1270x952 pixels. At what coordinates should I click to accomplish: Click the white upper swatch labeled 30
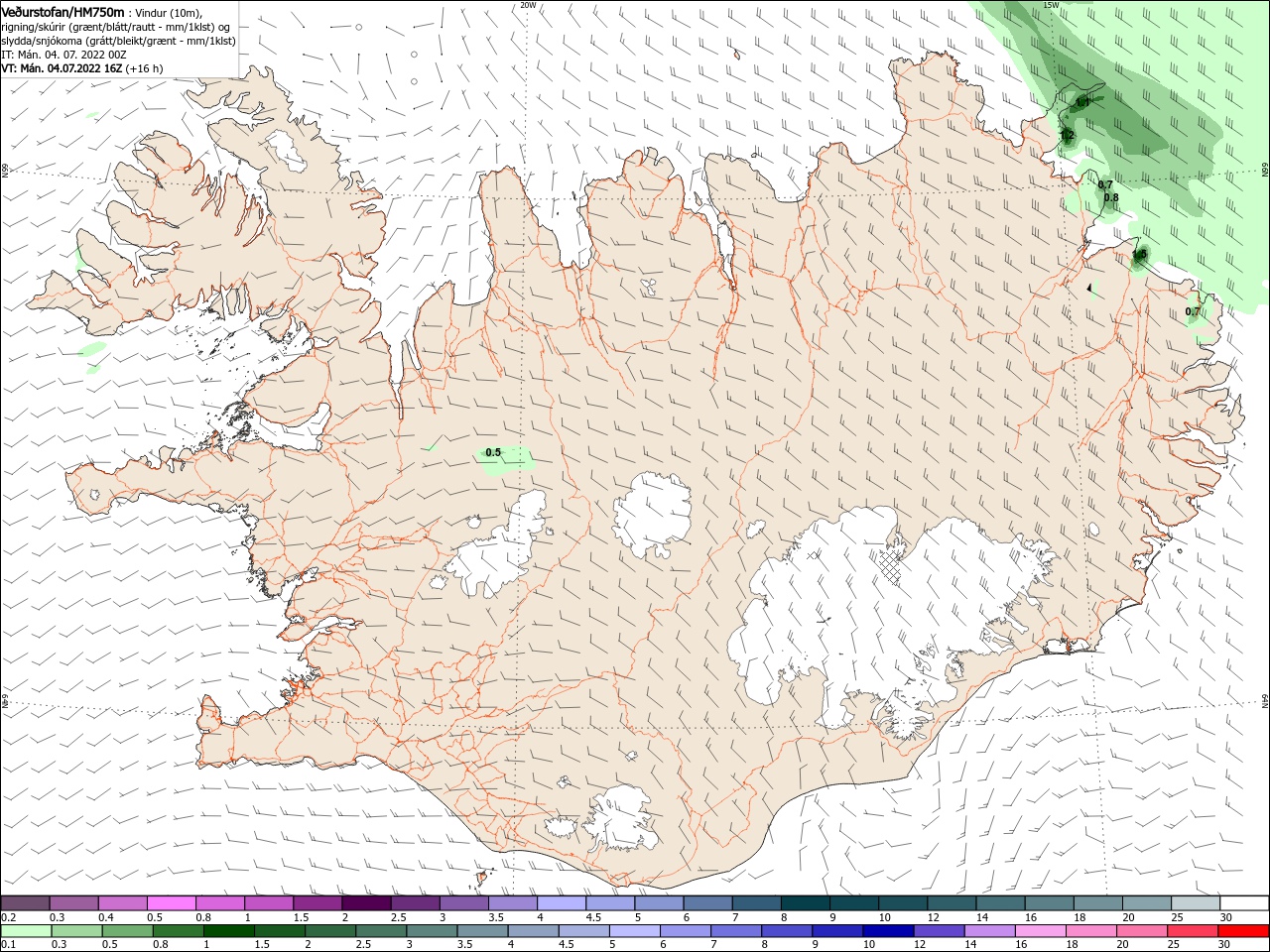(x=1245, y=903)
